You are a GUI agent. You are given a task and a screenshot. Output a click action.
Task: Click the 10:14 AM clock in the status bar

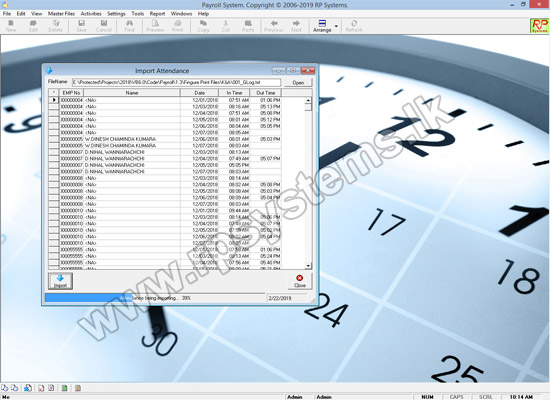pyautogui.click(x=521, y=396)
